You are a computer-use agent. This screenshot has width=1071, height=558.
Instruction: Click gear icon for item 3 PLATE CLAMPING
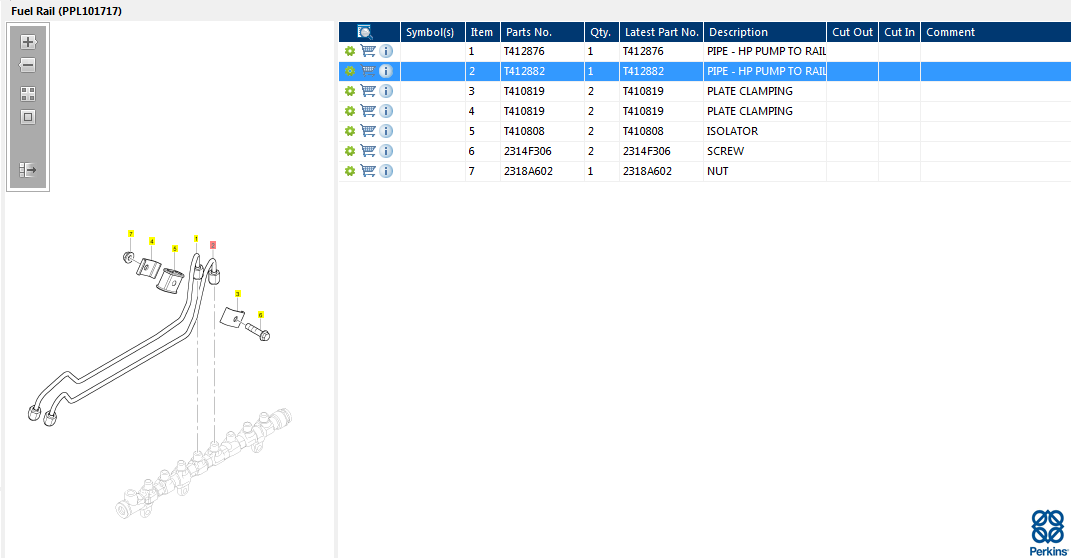[350, 91]
